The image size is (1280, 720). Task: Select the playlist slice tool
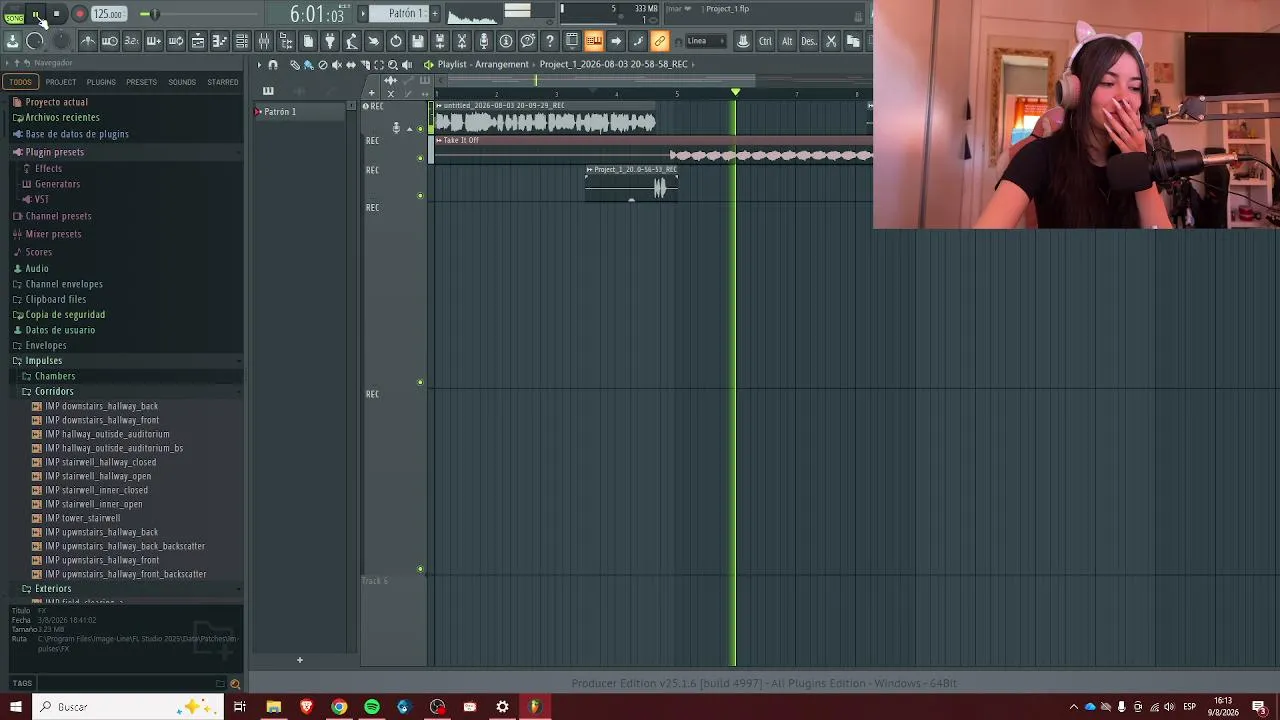364,65
